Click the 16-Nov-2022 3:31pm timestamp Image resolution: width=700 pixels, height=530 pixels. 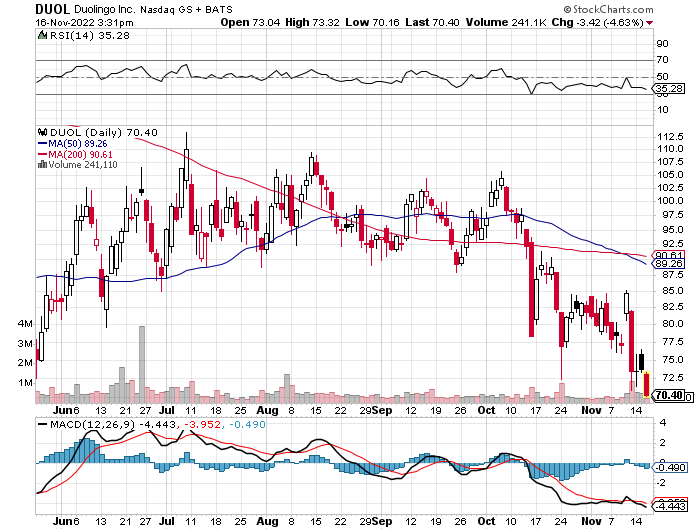coord(84,23)
